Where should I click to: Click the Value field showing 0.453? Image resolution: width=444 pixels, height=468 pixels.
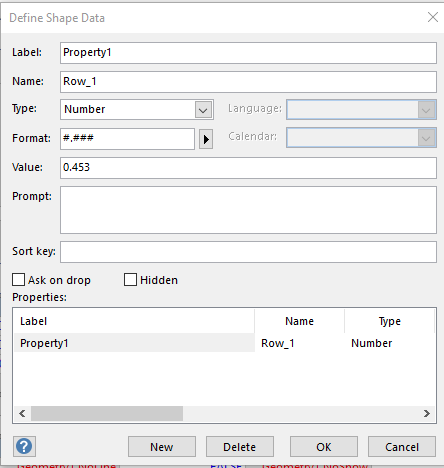point(248,168)
